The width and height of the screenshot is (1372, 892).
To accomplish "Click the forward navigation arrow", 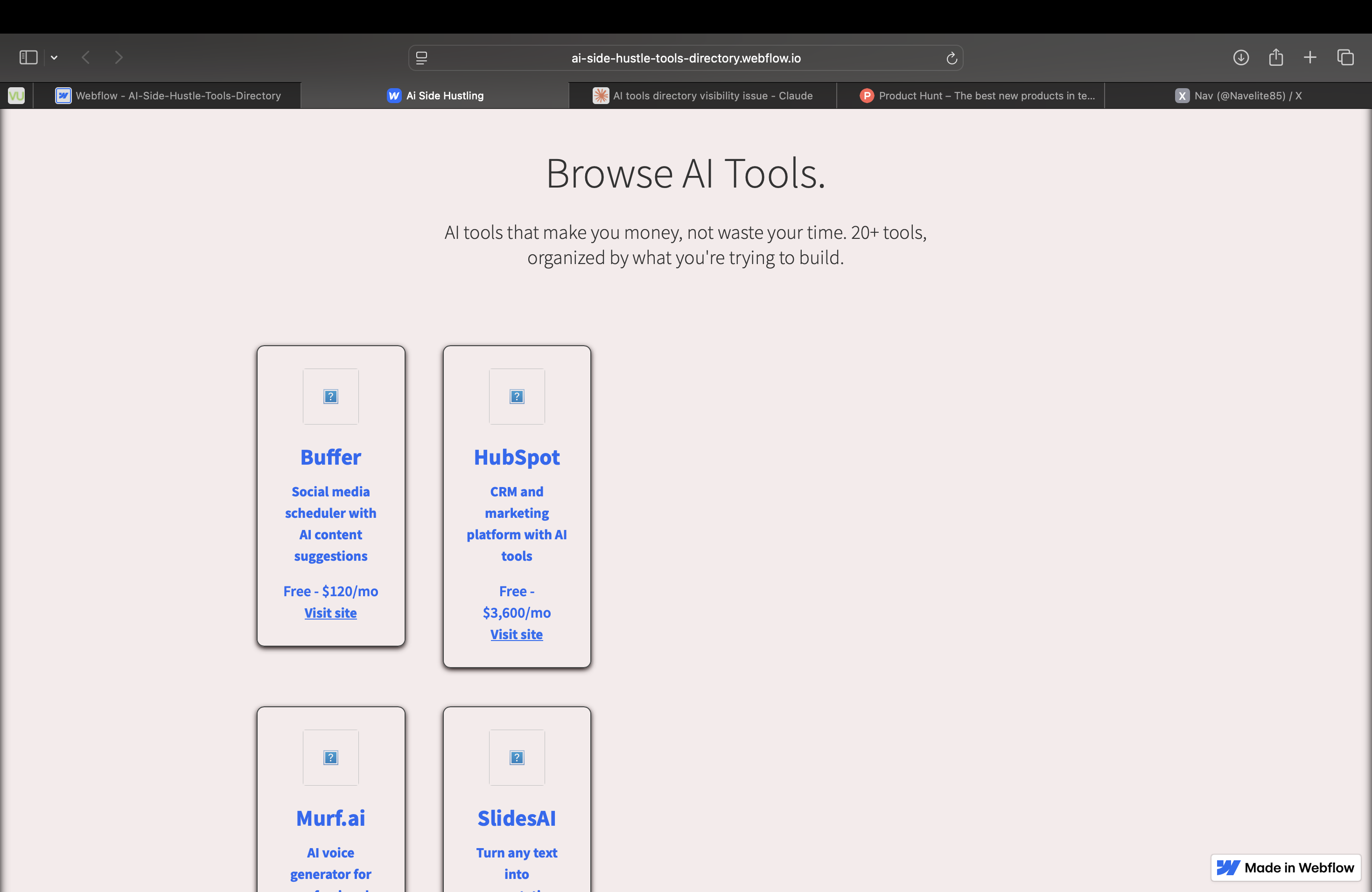I will pyautogui.click(x=119, y=58).
